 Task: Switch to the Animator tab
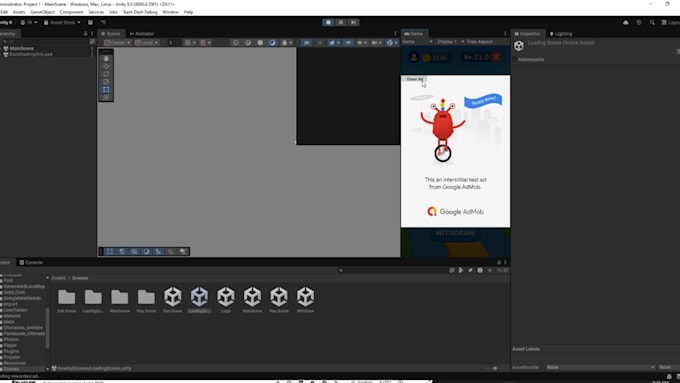(142, 33)
